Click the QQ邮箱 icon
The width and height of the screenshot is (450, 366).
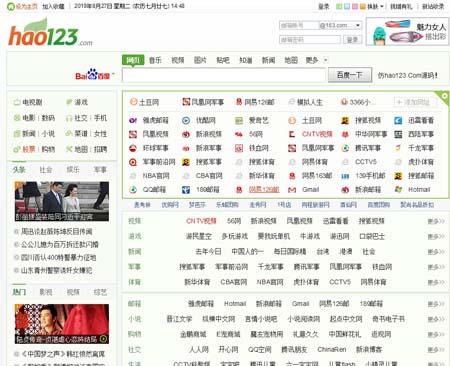[x=133, y=190]
